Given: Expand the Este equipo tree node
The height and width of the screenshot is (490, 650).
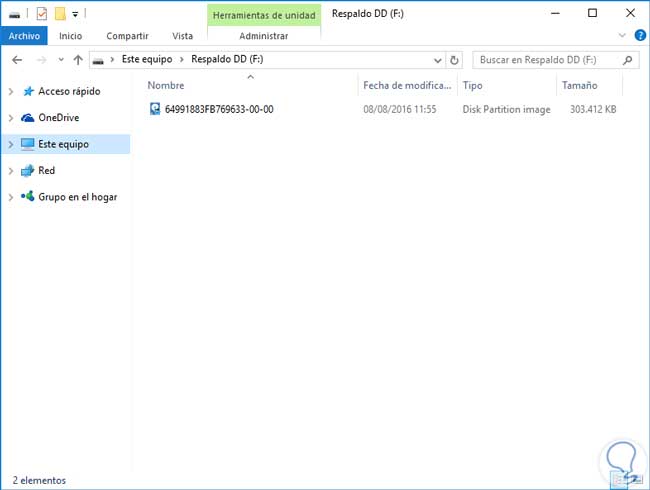Looking at the screenshot, I should [11, 144].
